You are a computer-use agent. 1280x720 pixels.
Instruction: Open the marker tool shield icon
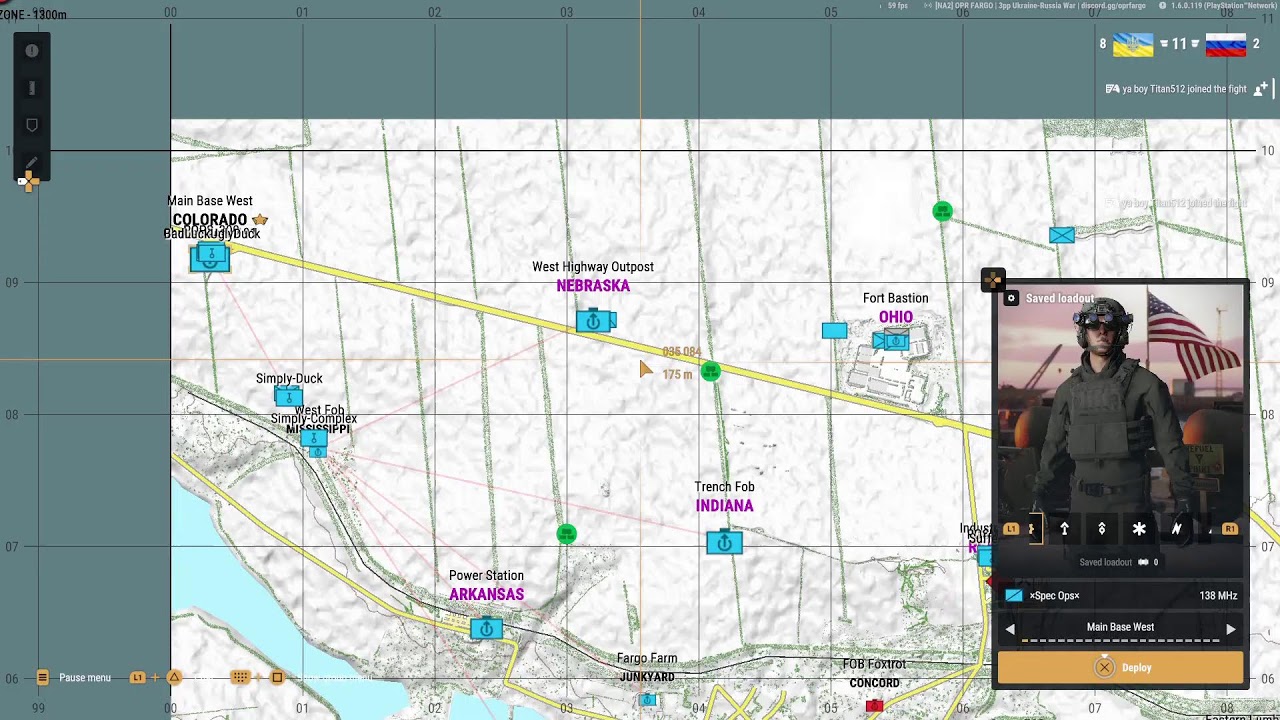click(32, 125)
